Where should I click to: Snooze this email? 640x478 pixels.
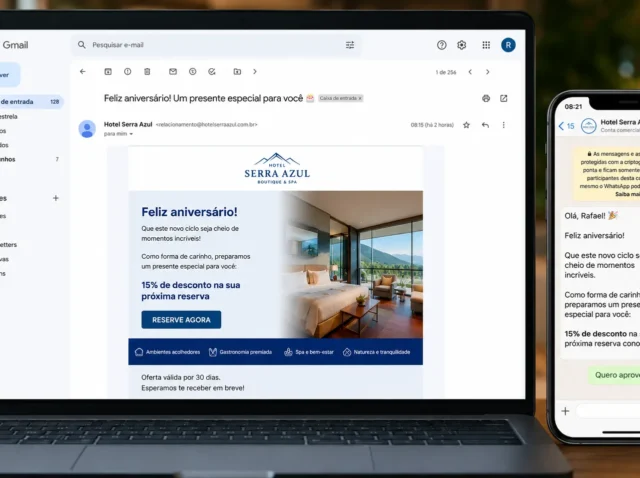193,71
